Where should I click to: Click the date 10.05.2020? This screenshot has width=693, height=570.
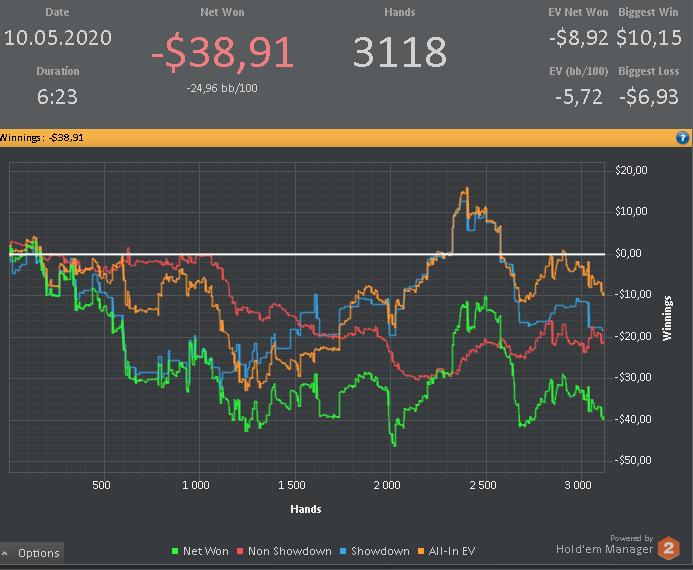point(58,38)
